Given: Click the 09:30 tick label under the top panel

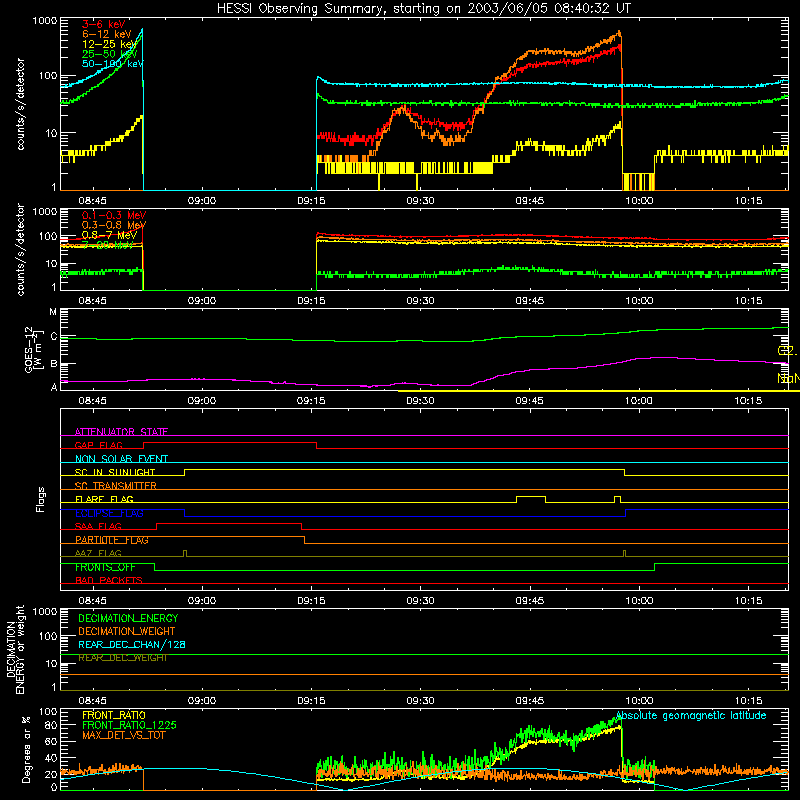Looking at the screenshot, I should click(x=420, y=201).
